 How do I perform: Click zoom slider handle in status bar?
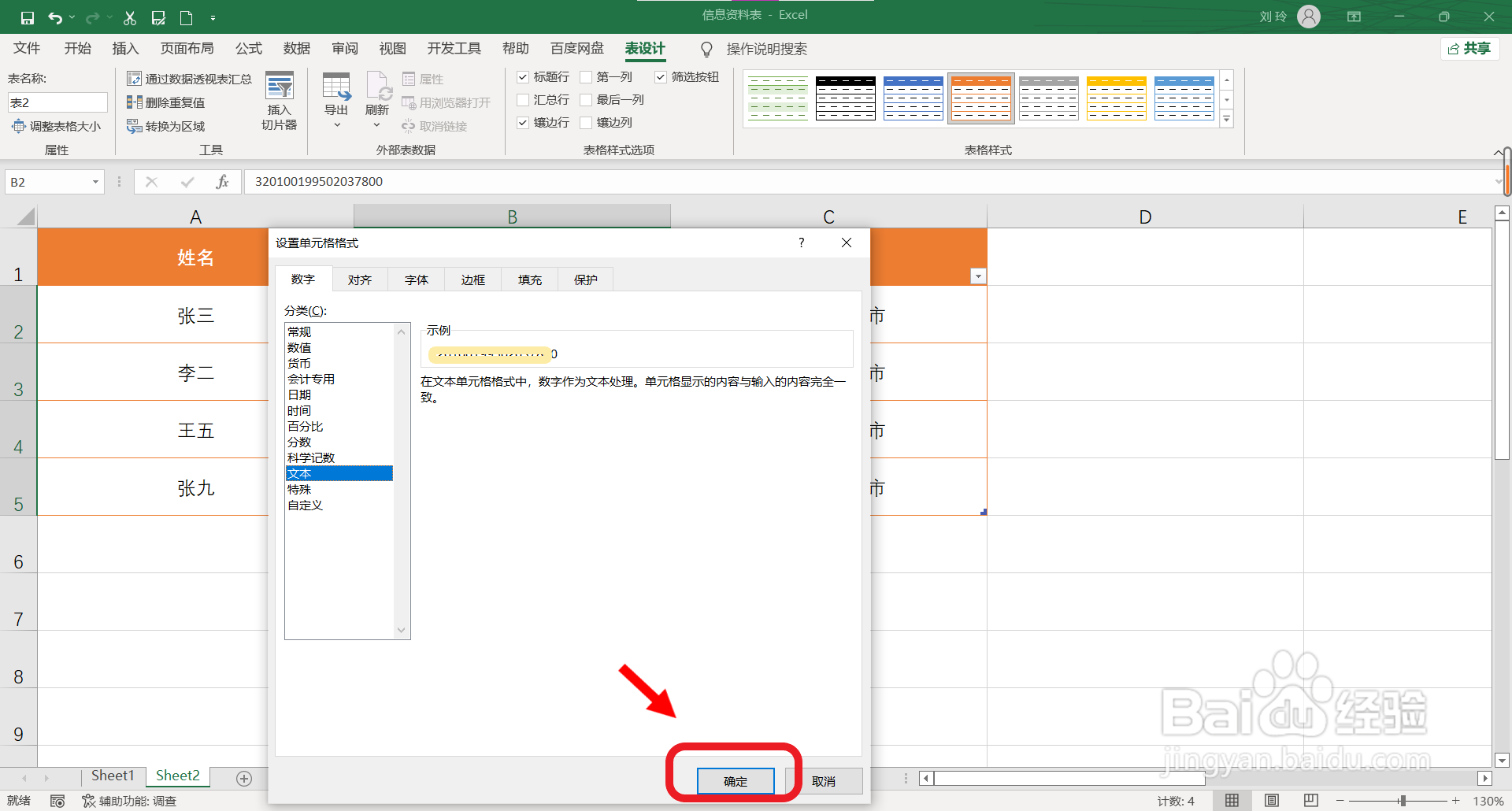pos(1403,801)
